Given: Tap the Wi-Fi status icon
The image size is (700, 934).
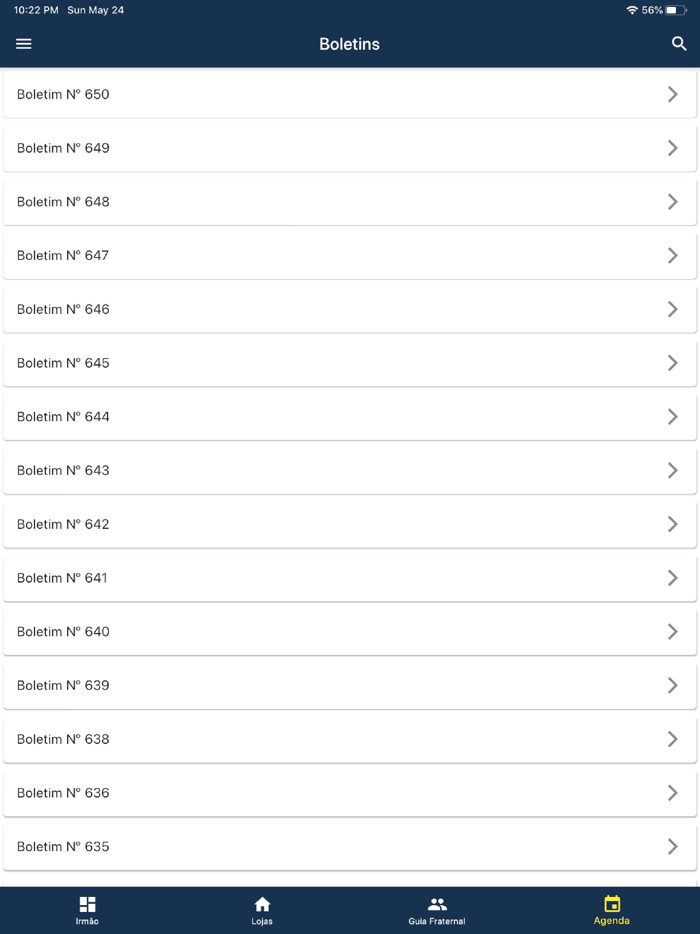Looking at the screenshot, I should point(632,10).
